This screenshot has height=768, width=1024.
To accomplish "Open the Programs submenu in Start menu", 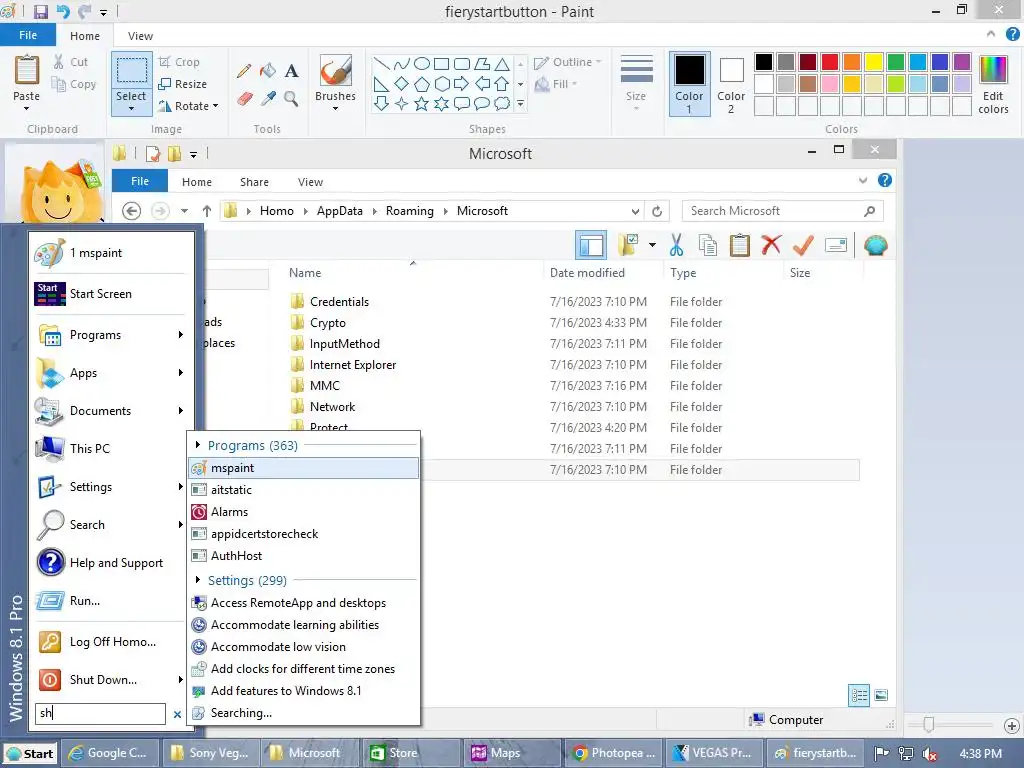I will (x=110, y=335).
